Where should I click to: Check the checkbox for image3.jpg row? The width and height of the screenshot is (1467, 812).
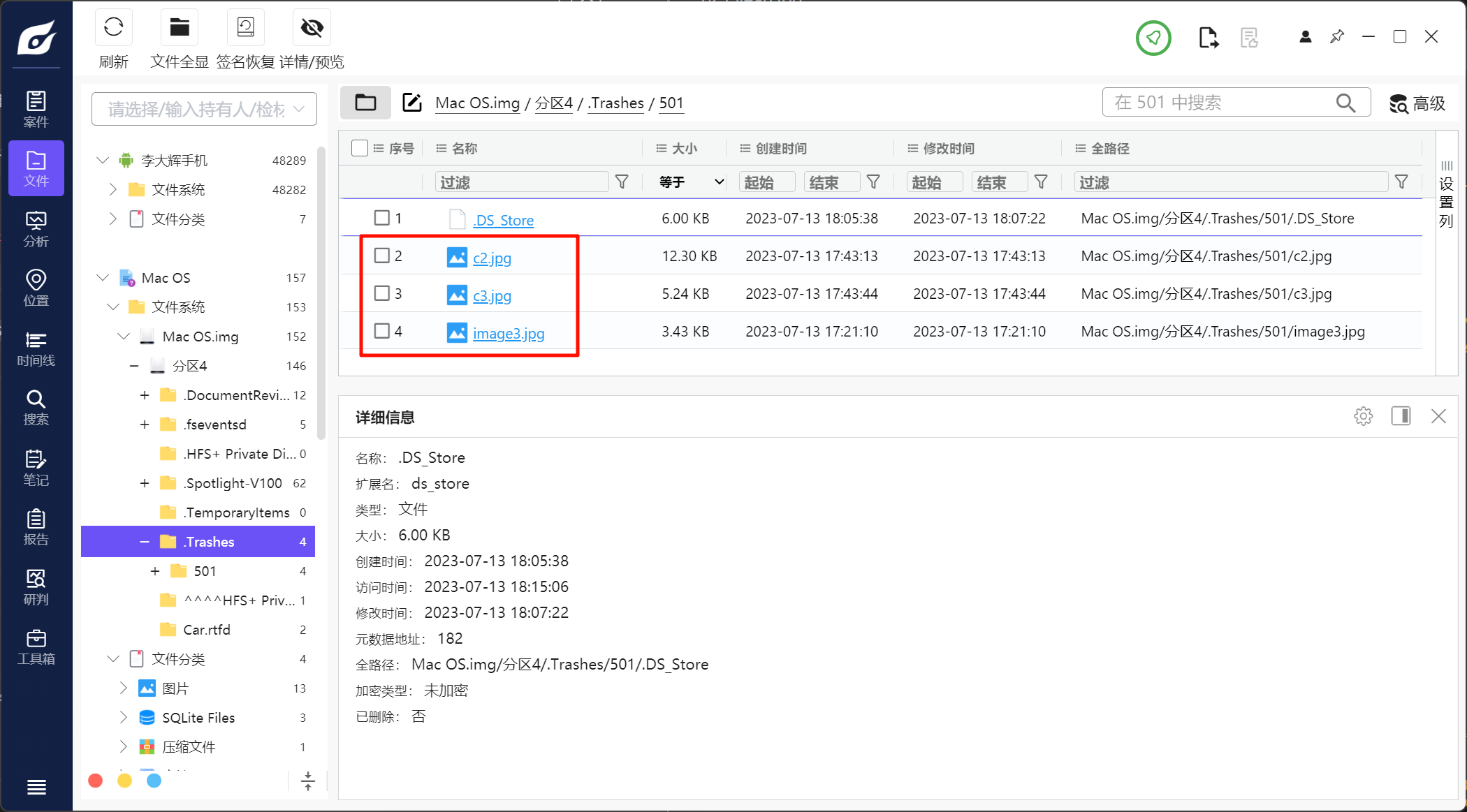[x=381, y=331]
